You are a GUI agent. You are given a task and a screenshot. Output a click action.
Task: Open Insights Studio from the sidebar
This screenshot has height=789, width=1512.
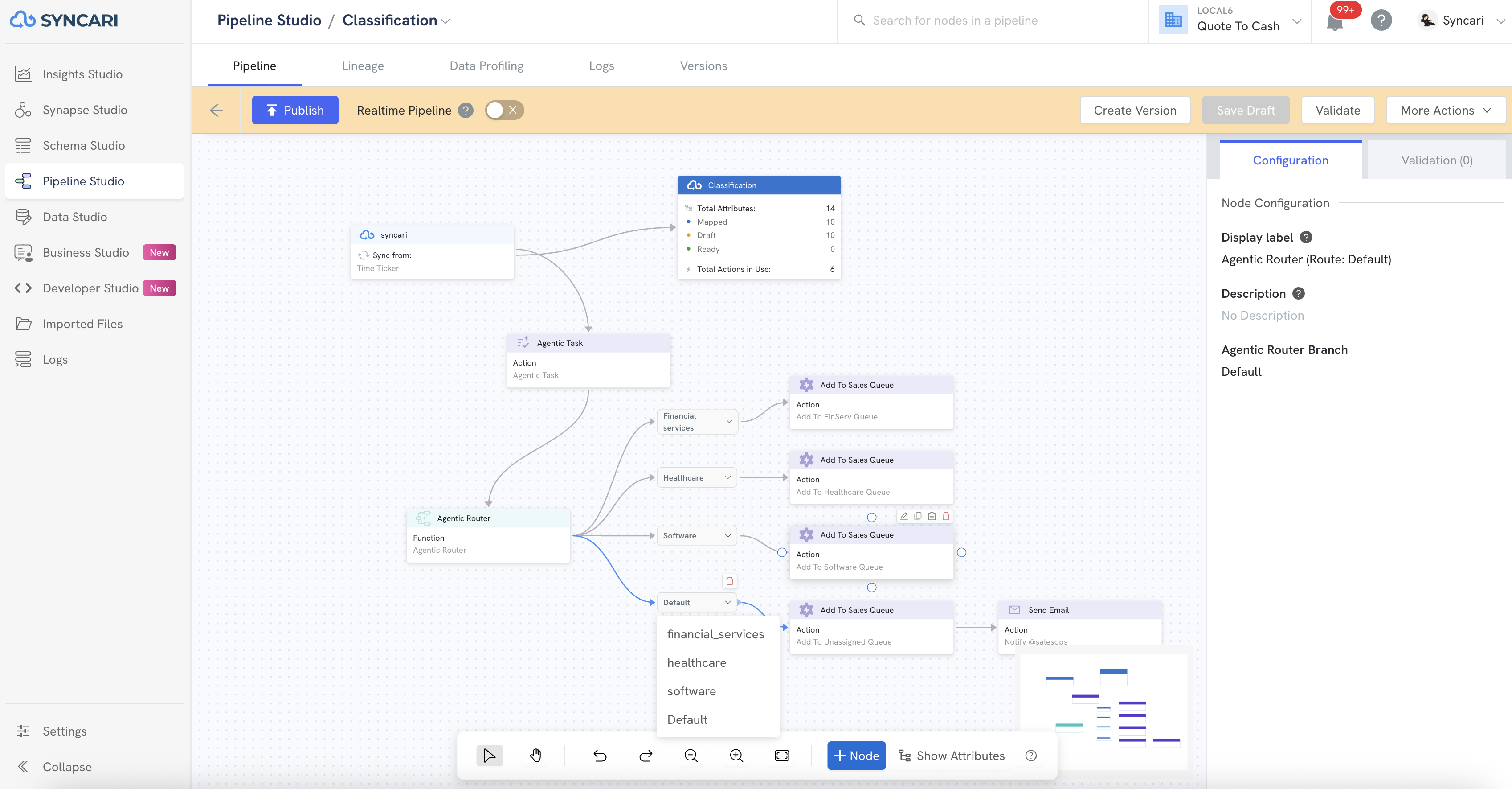94,74
